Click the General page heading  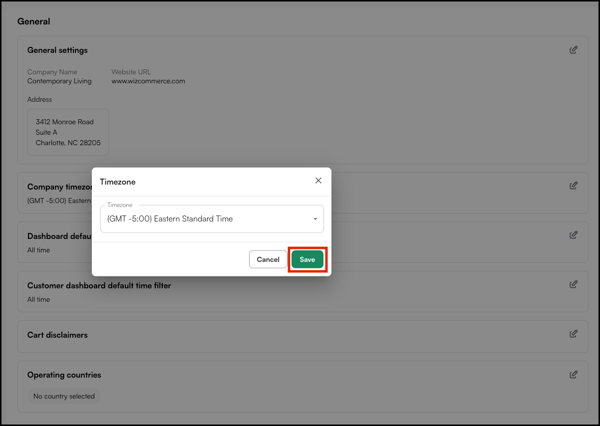pyautogui.click(x=34, y=21)
